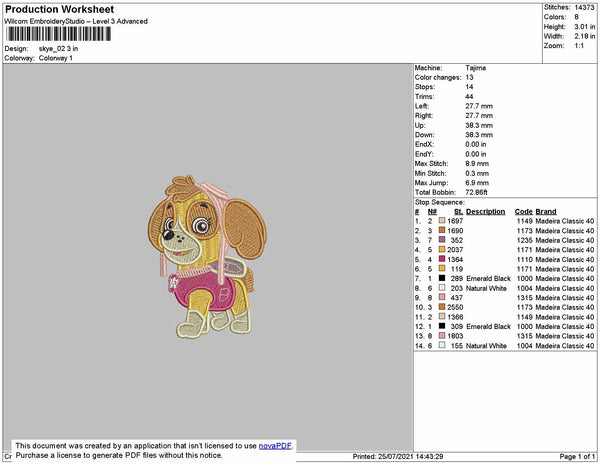
Task: Click stitch count 2037 in stop 4 row
Action: pos(455,249)
